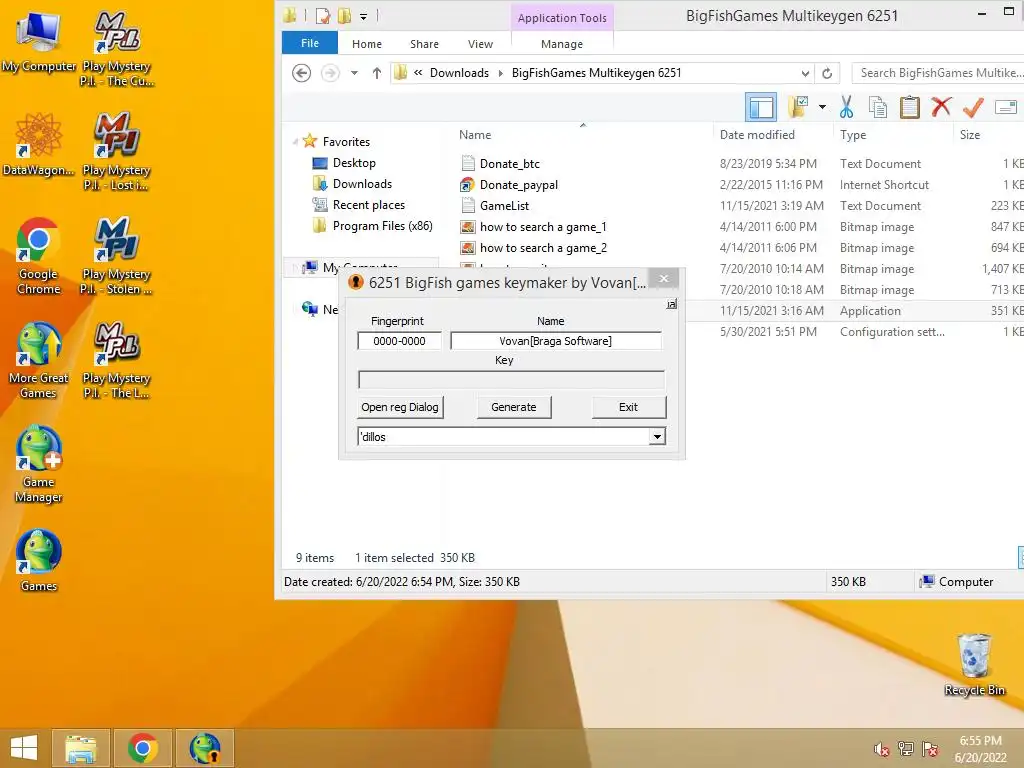Sort by Date modified column header

coord(757,135)
